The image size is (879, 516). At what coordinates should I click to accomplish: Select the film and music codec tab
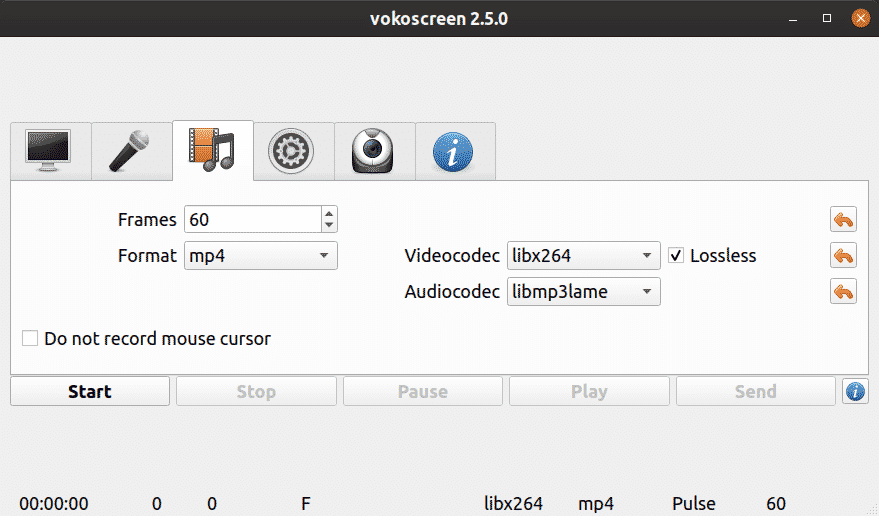212,151
